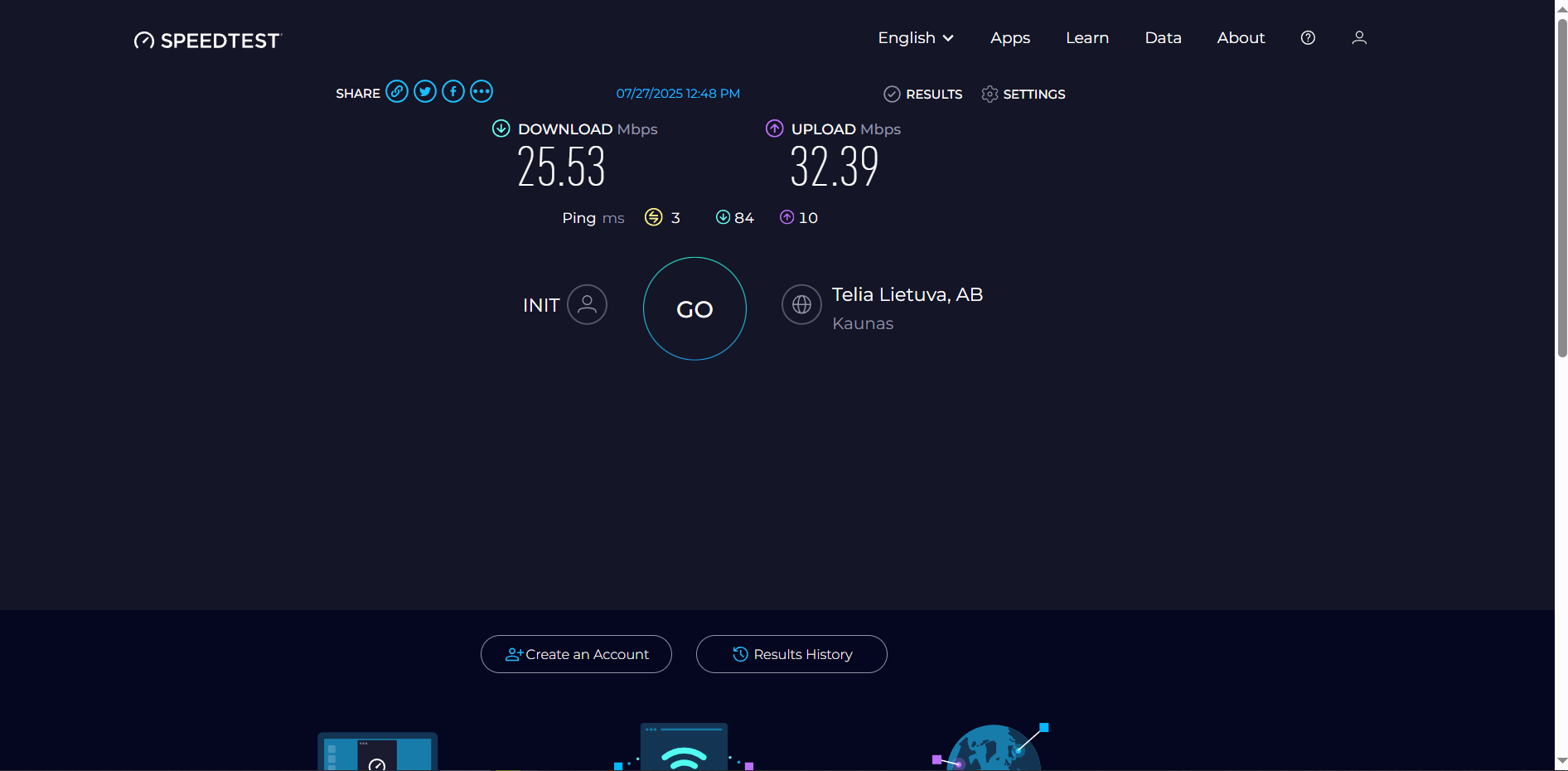The image size is (1568, 771).
Task: Open the SETTINGS view
Action: (x=1024, y=95)
